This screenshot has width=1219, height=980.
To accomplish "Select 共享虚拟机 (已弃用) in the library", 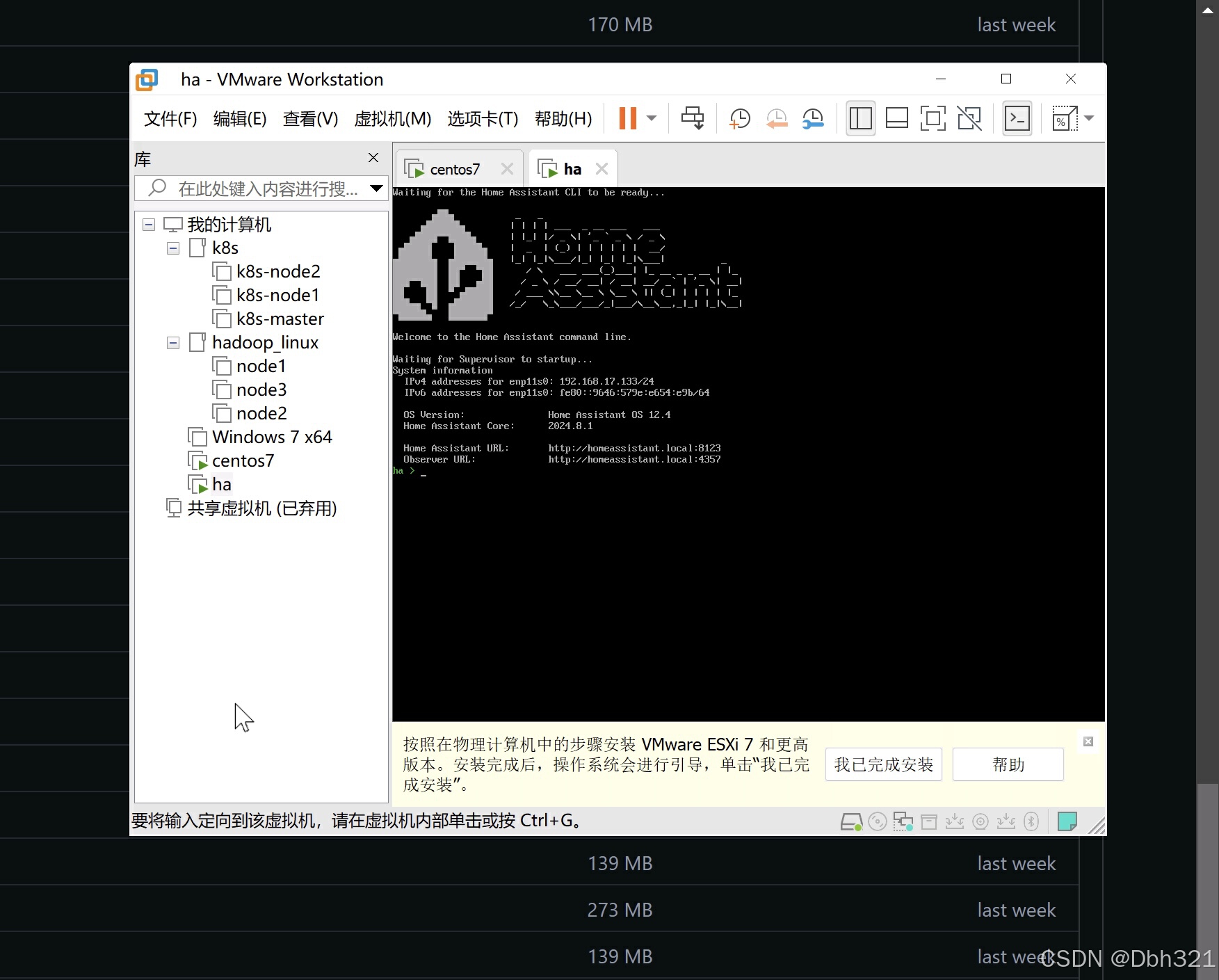I will 261,508.
